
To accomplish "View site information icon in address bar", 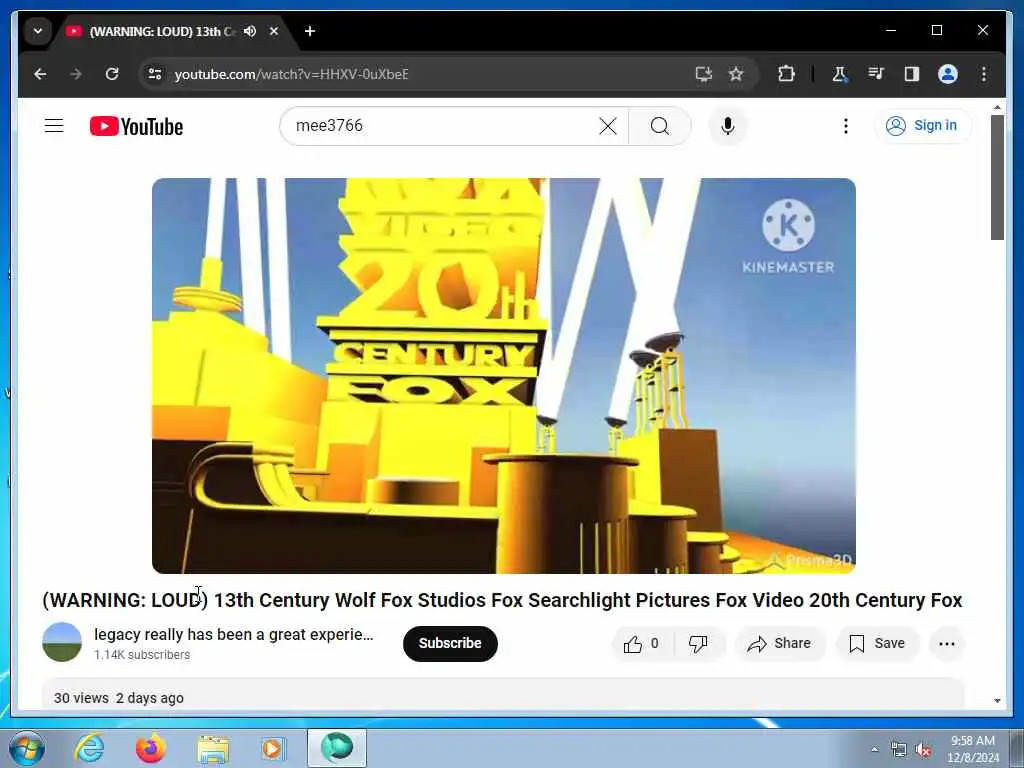I will pos(155,74).
